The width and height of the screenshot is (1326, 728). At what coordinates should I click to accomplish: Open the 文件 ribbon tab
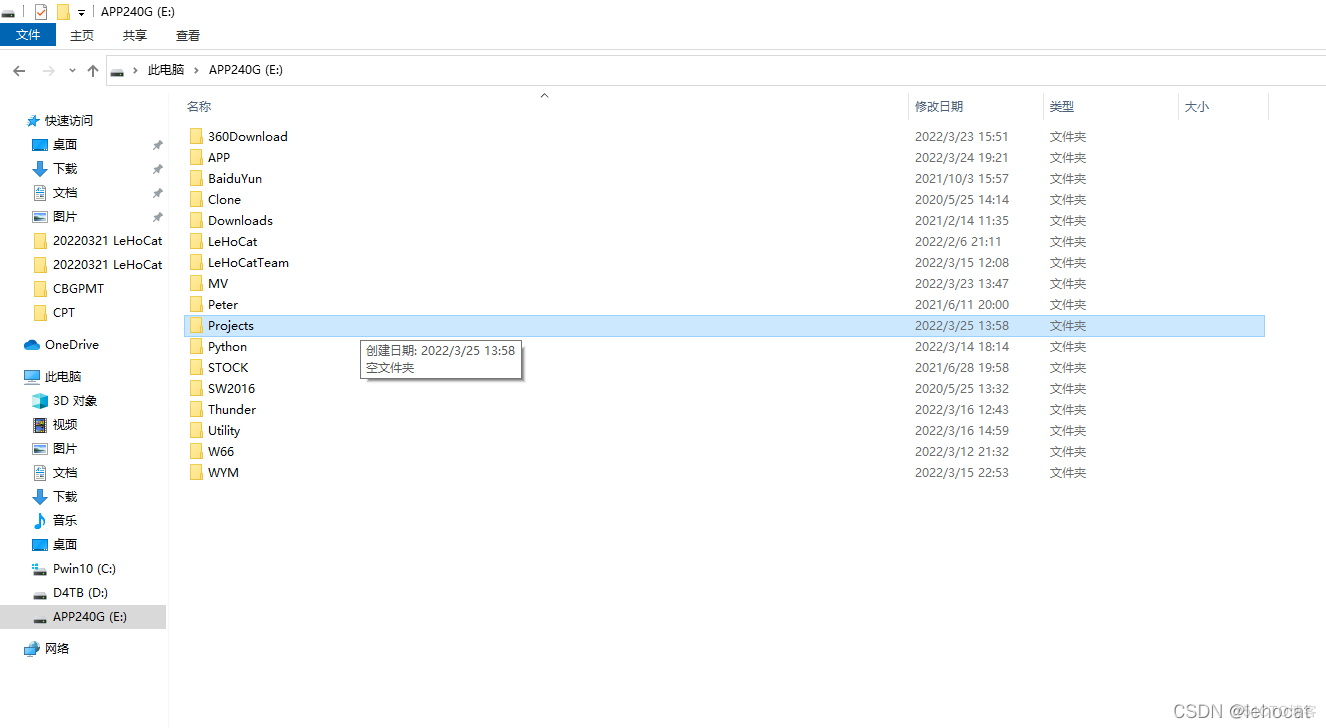28,35
